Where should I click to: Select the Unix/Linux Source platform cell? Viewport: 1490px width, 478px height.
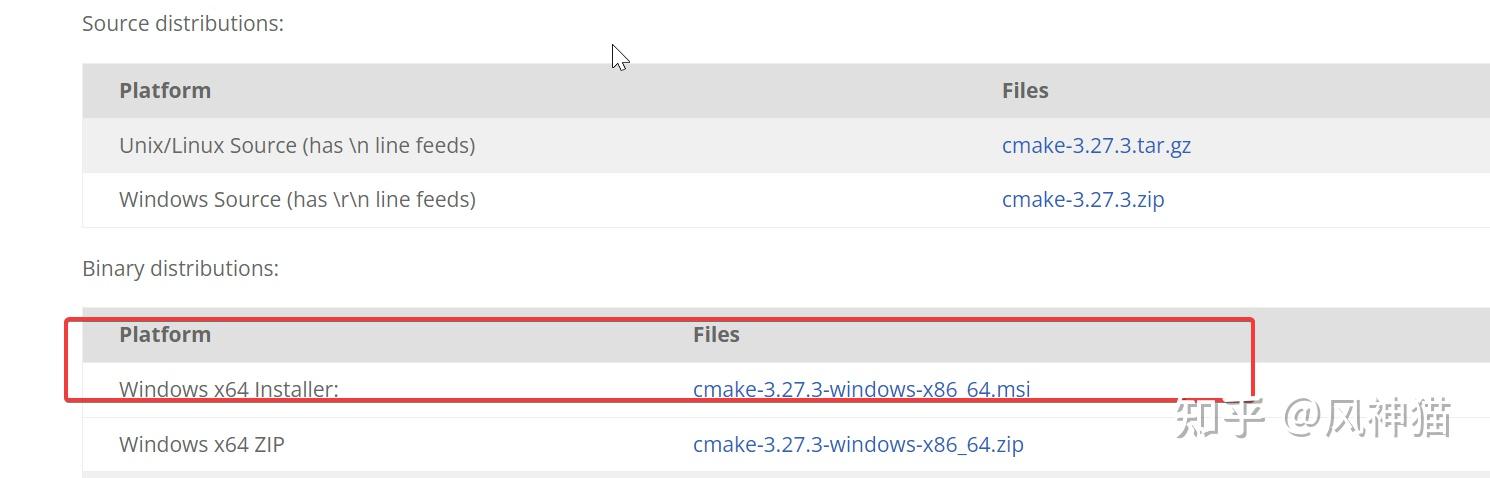click(x=297, y=145)
